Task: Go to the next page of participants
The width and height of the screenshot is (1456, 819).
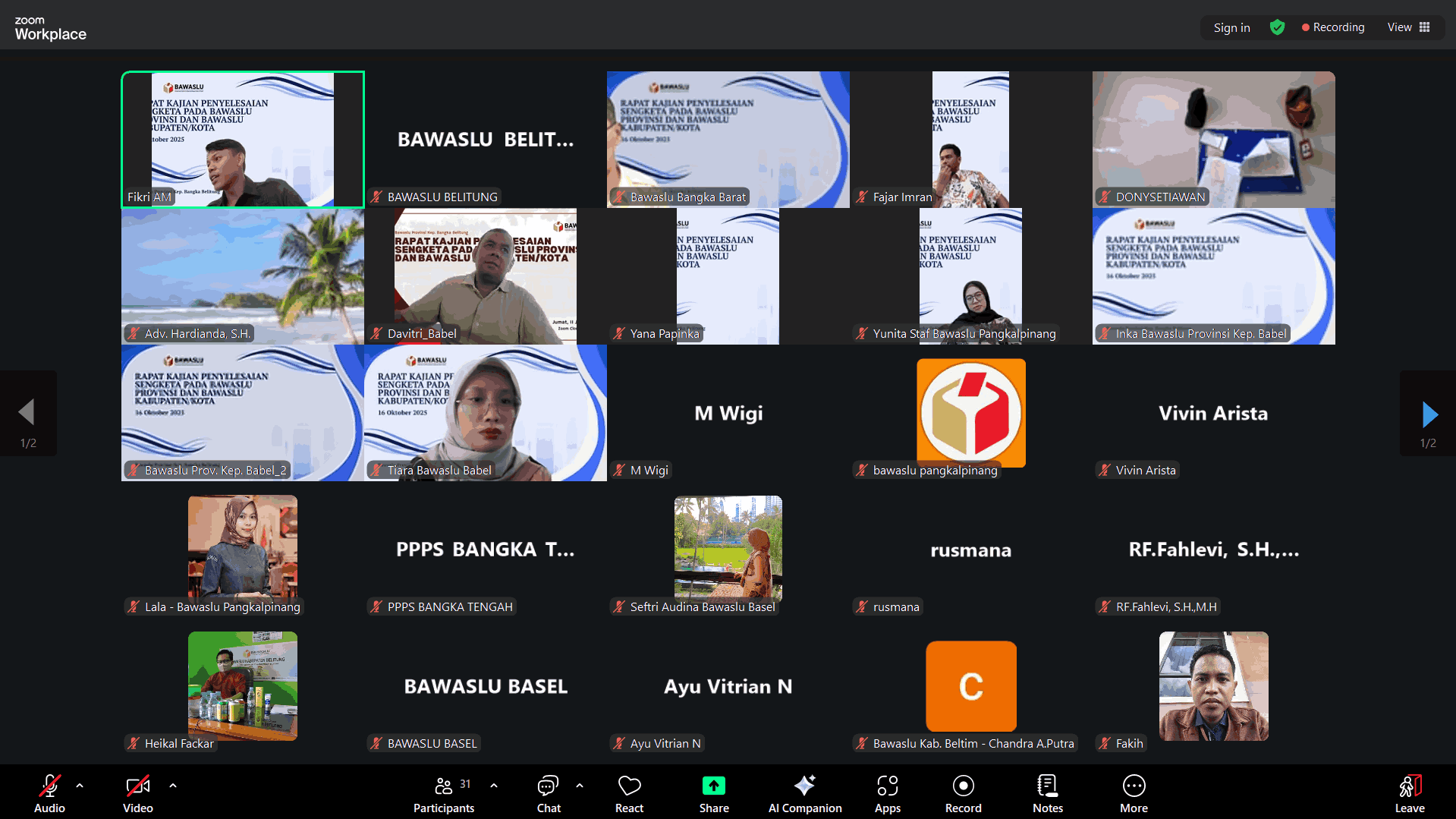Action: click(x=1429, y=414)
